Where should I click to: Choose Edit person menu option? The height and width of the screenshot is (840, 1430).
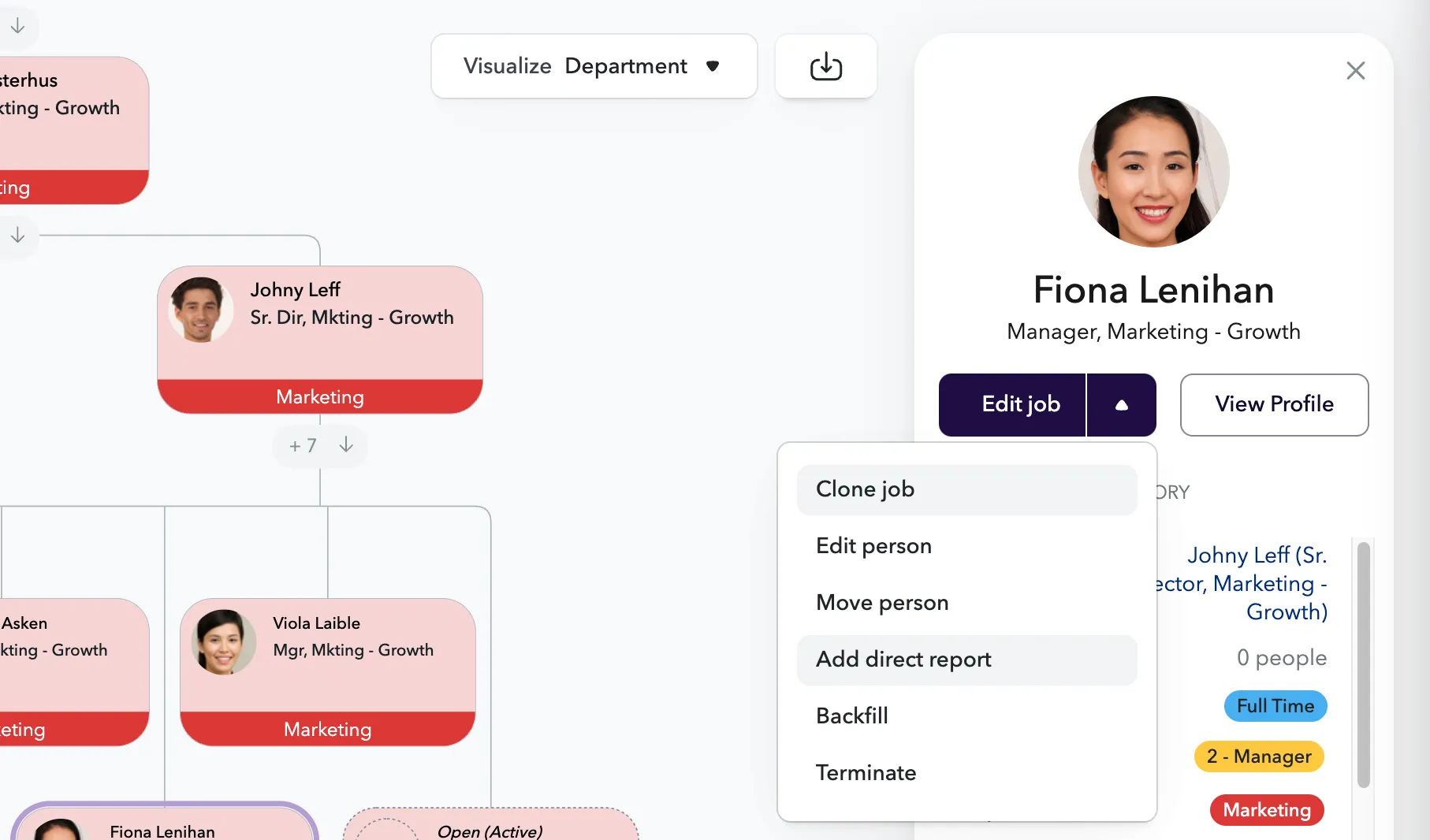click(x=966, y=546)
